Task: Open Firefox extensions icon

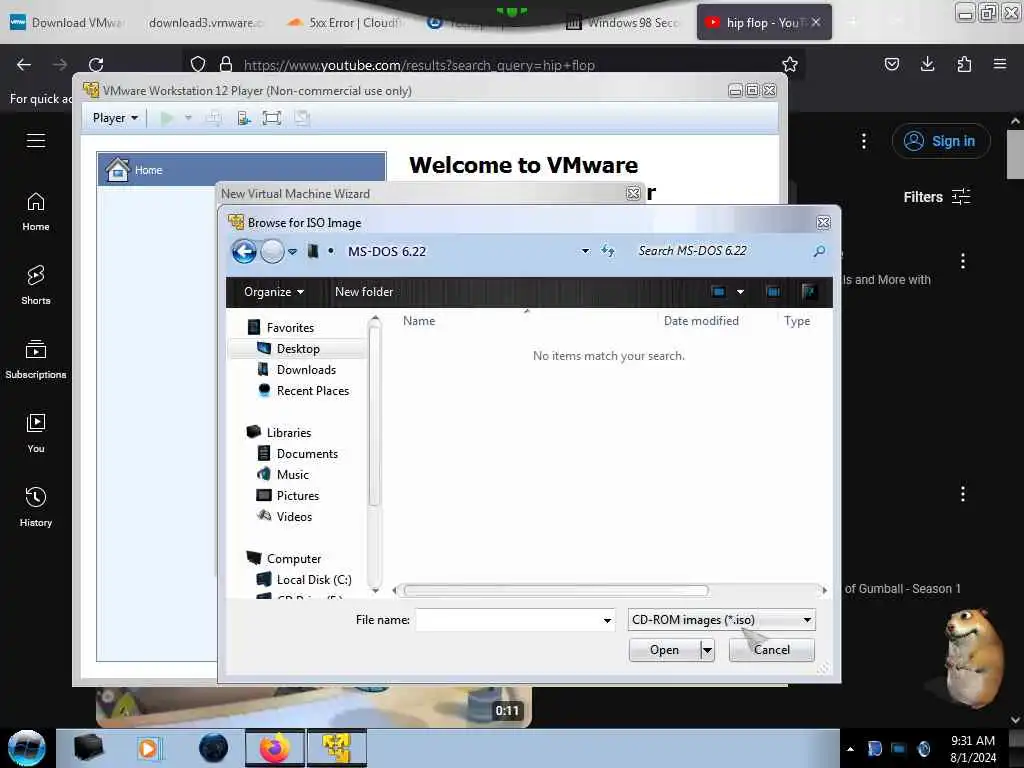Action: point(964,64)
